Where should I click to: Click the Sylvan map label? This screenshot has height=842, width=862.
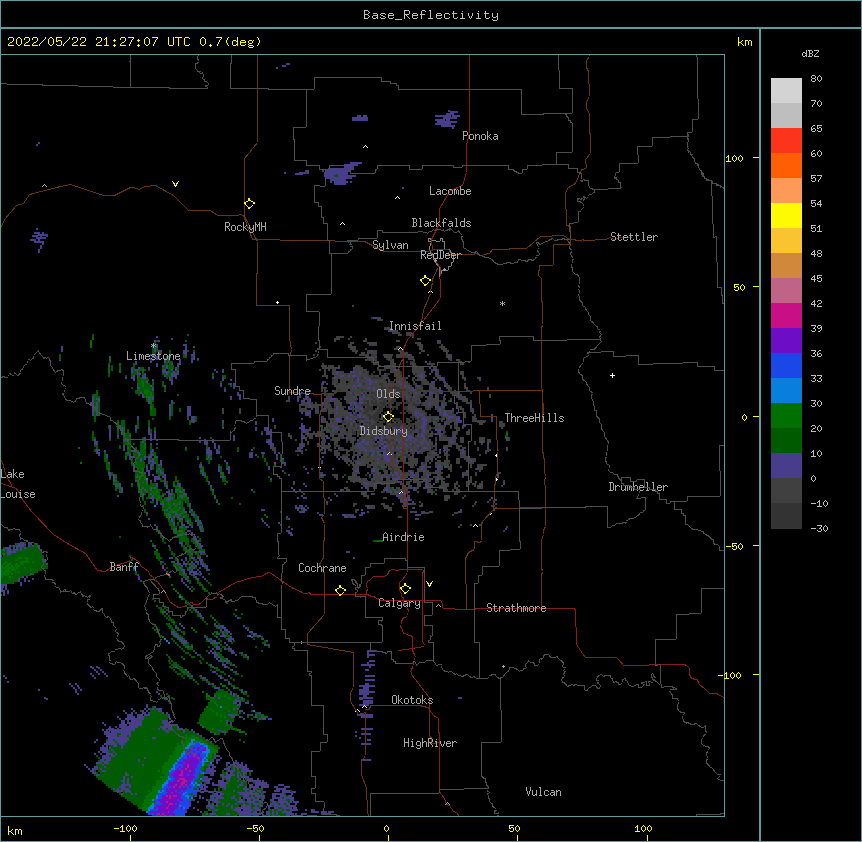coord(390,245)
